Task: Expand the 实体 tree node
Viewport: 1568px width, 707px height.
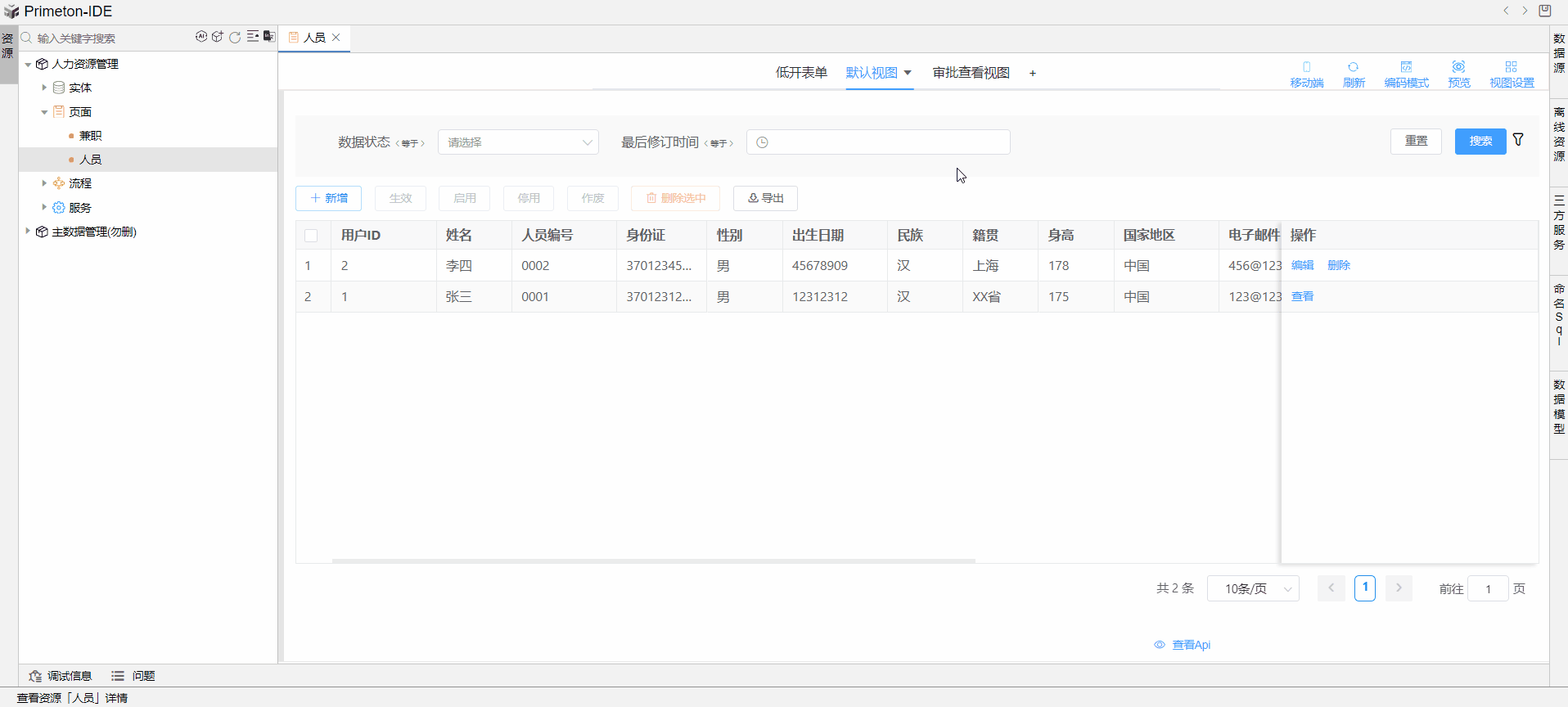Action: coord(44,88)
